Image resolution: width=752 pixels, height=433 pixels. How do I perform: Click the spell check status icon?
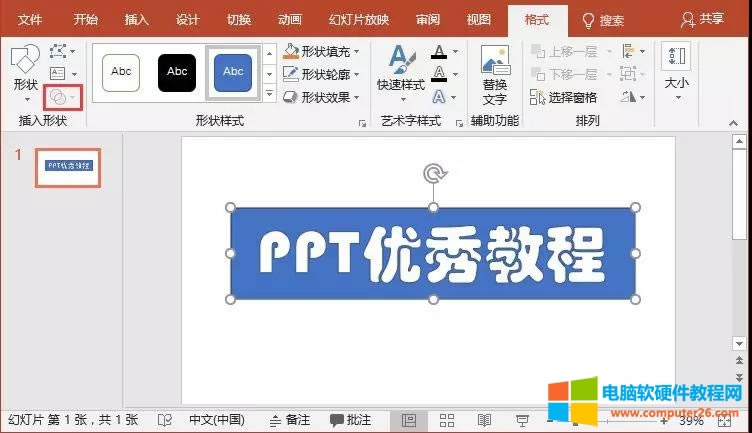(x=165, y=421)
